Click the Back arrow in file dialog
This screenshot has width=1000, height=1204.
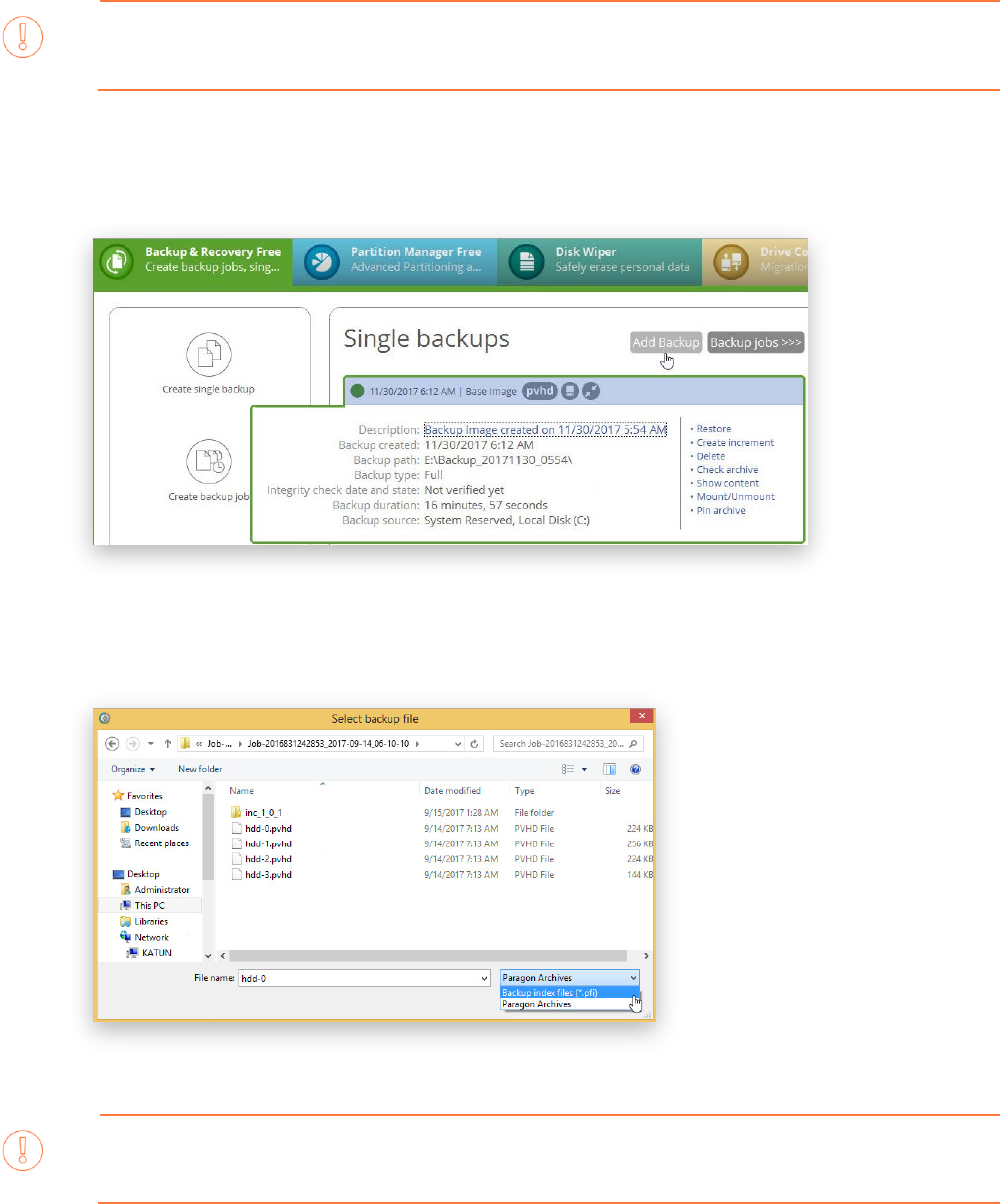[112, 743]
